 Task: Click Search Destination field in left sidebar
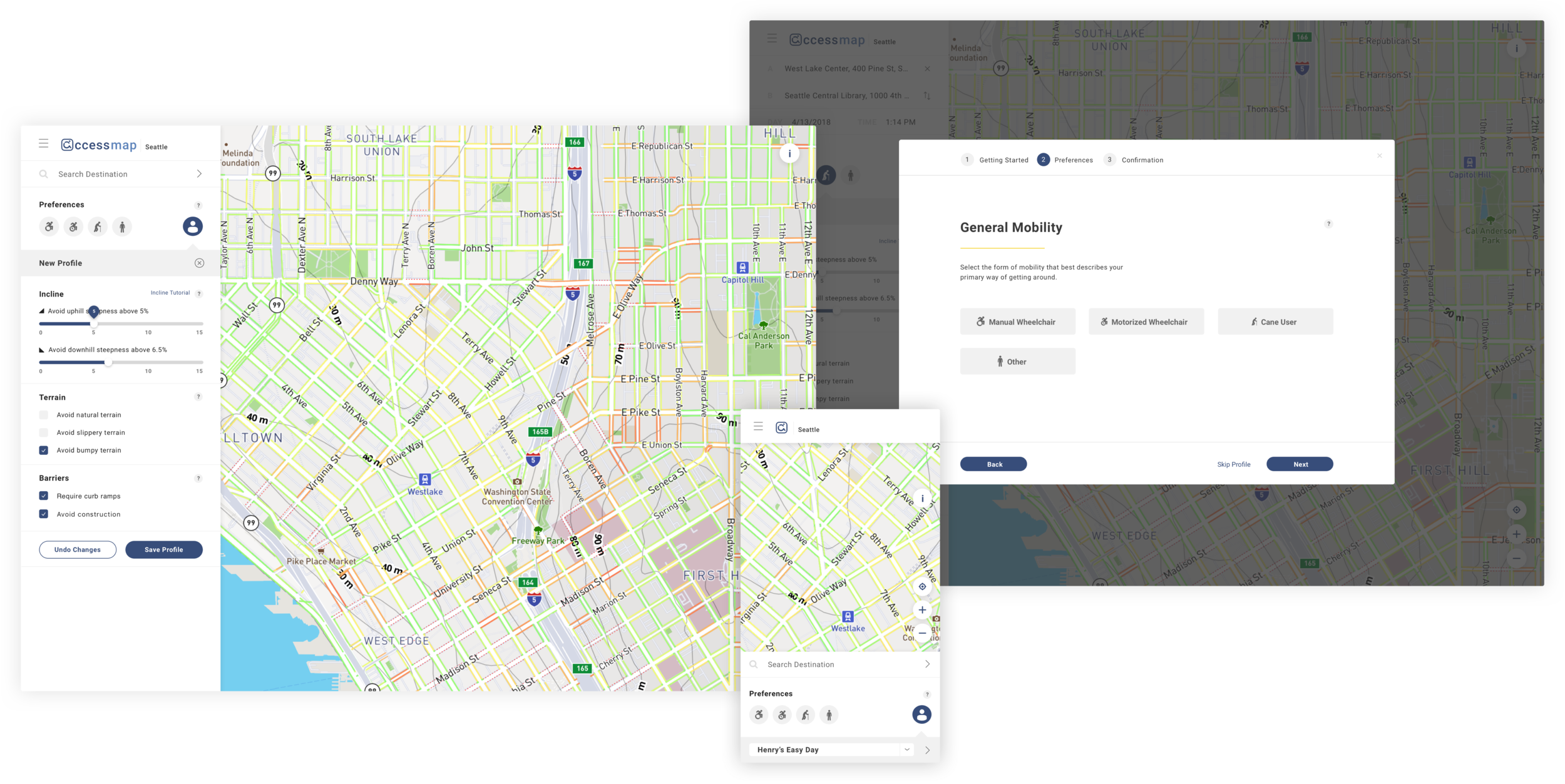pos(120,174)
